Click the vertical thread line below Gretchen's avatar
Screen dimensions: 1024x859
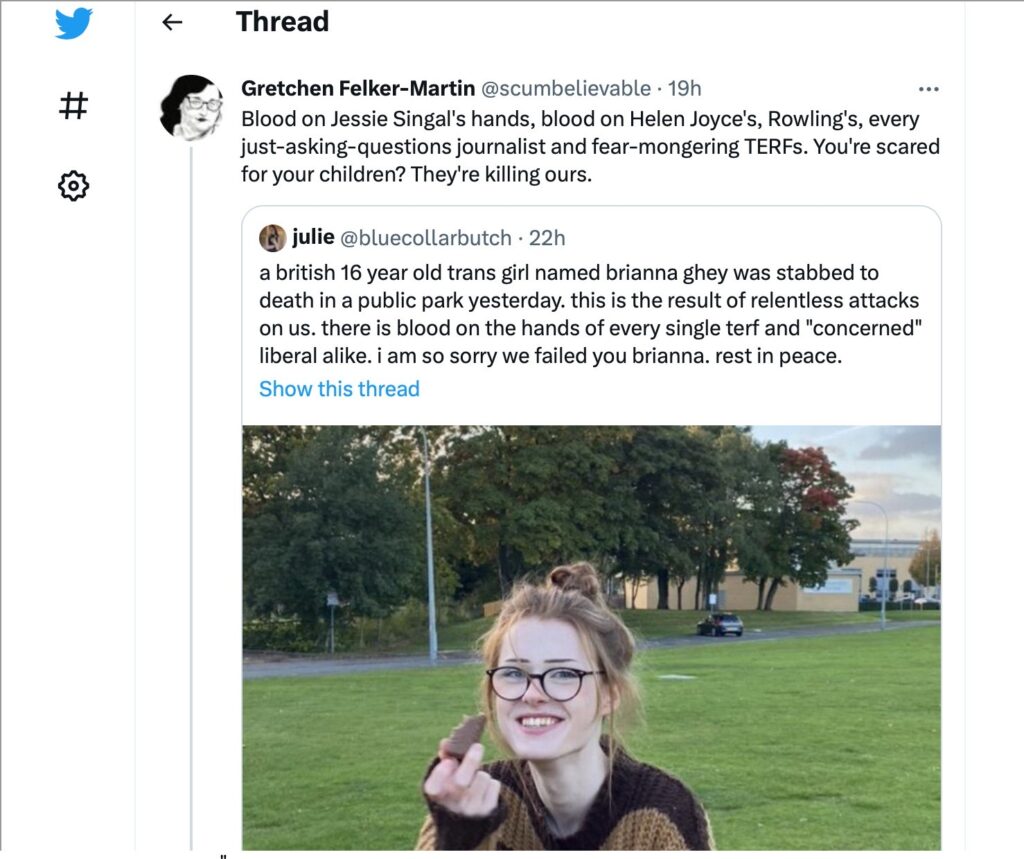tap(191, 500)
